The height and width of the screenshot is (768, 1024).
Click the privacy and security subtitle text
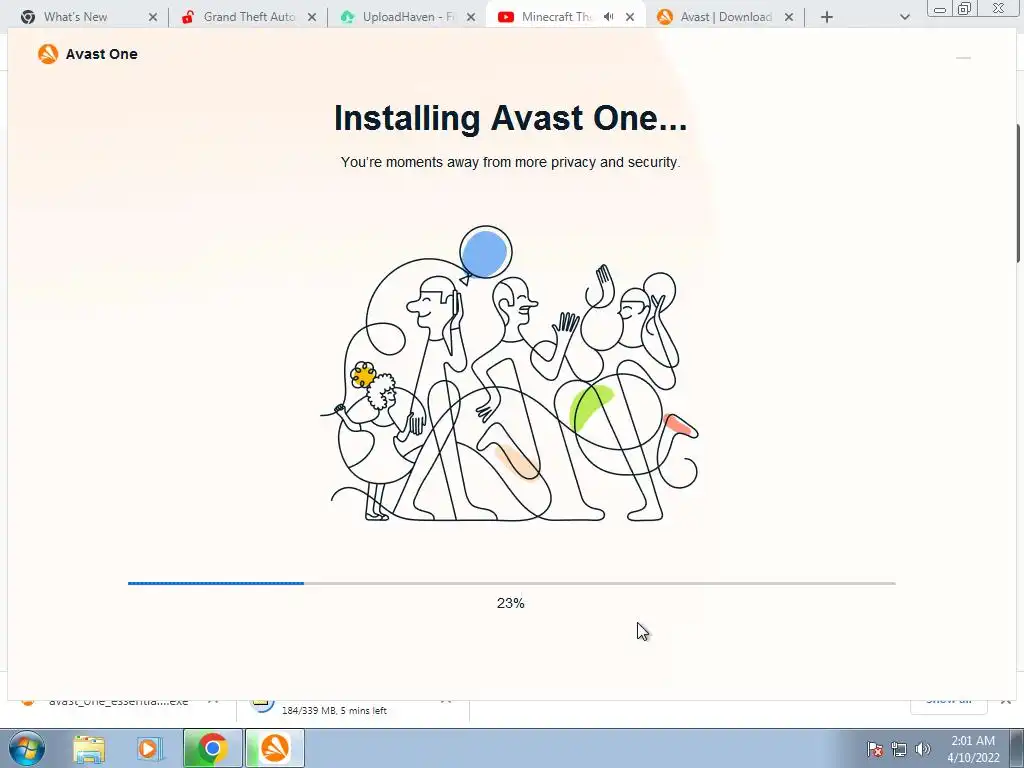coord(511,162)
